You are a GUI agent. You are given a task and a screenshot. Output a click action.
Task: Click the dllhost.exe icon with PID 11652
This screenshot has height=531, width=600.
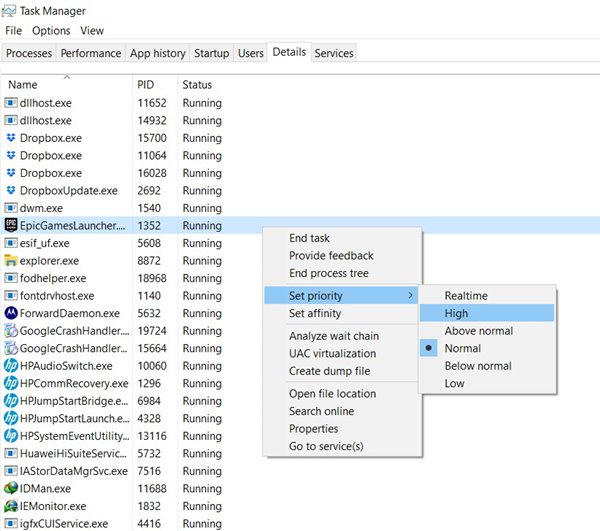[x=11, y=103]
